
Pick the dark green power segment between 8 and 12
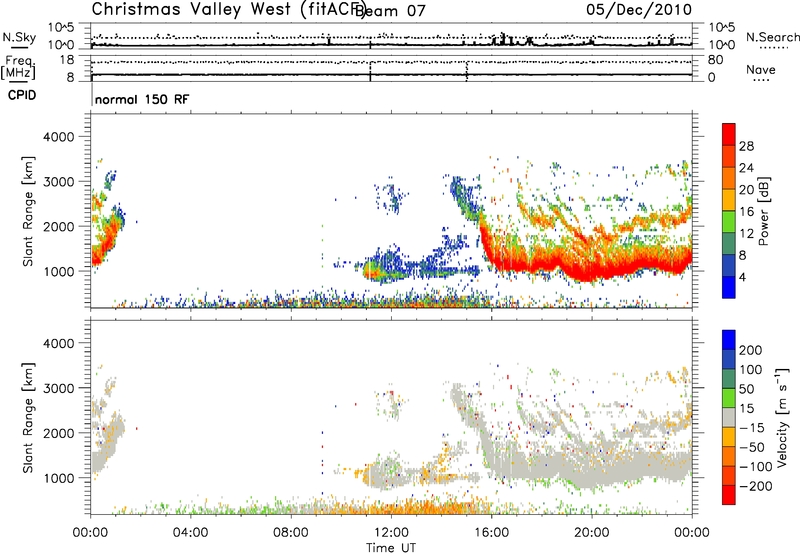(x=729, y=244)
